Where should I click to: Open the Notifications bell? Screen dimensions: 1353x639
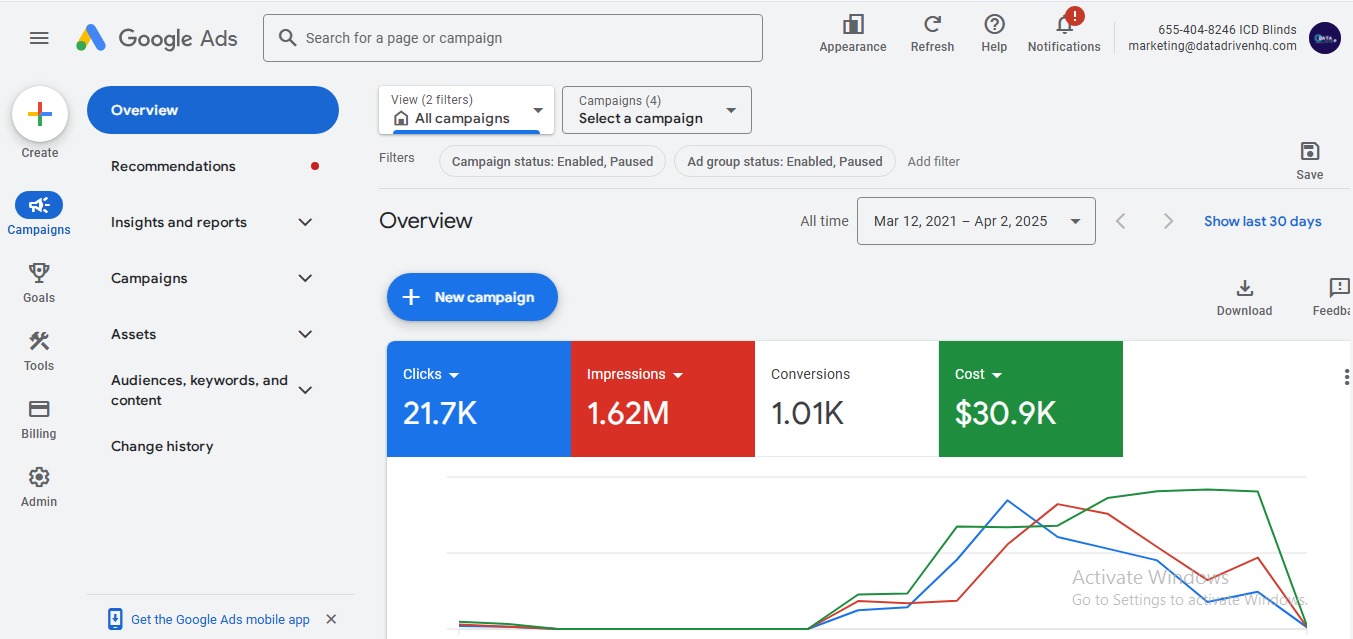(x=1064, y=25)
